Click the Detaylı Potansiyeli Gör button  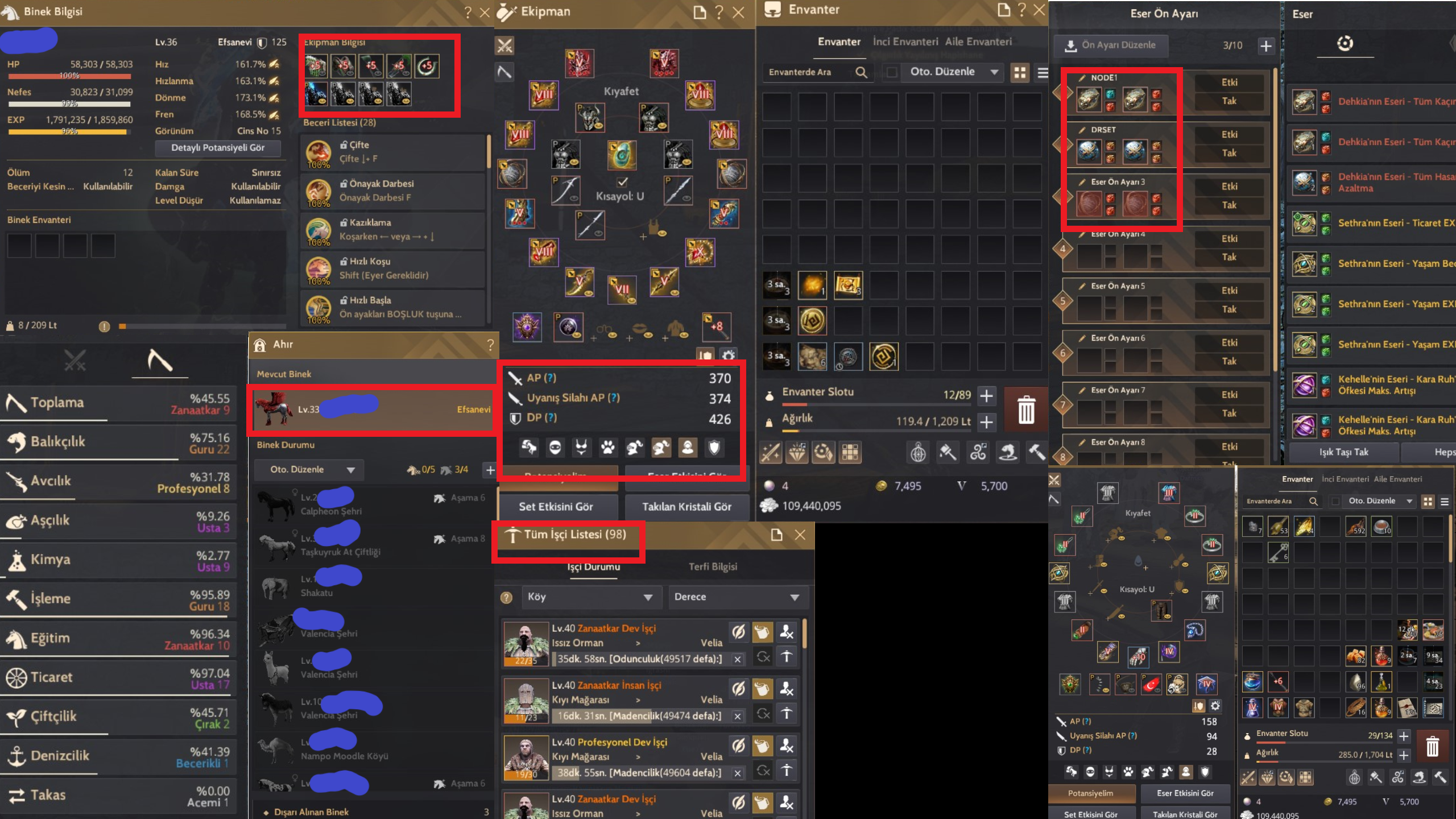(218, 148)
